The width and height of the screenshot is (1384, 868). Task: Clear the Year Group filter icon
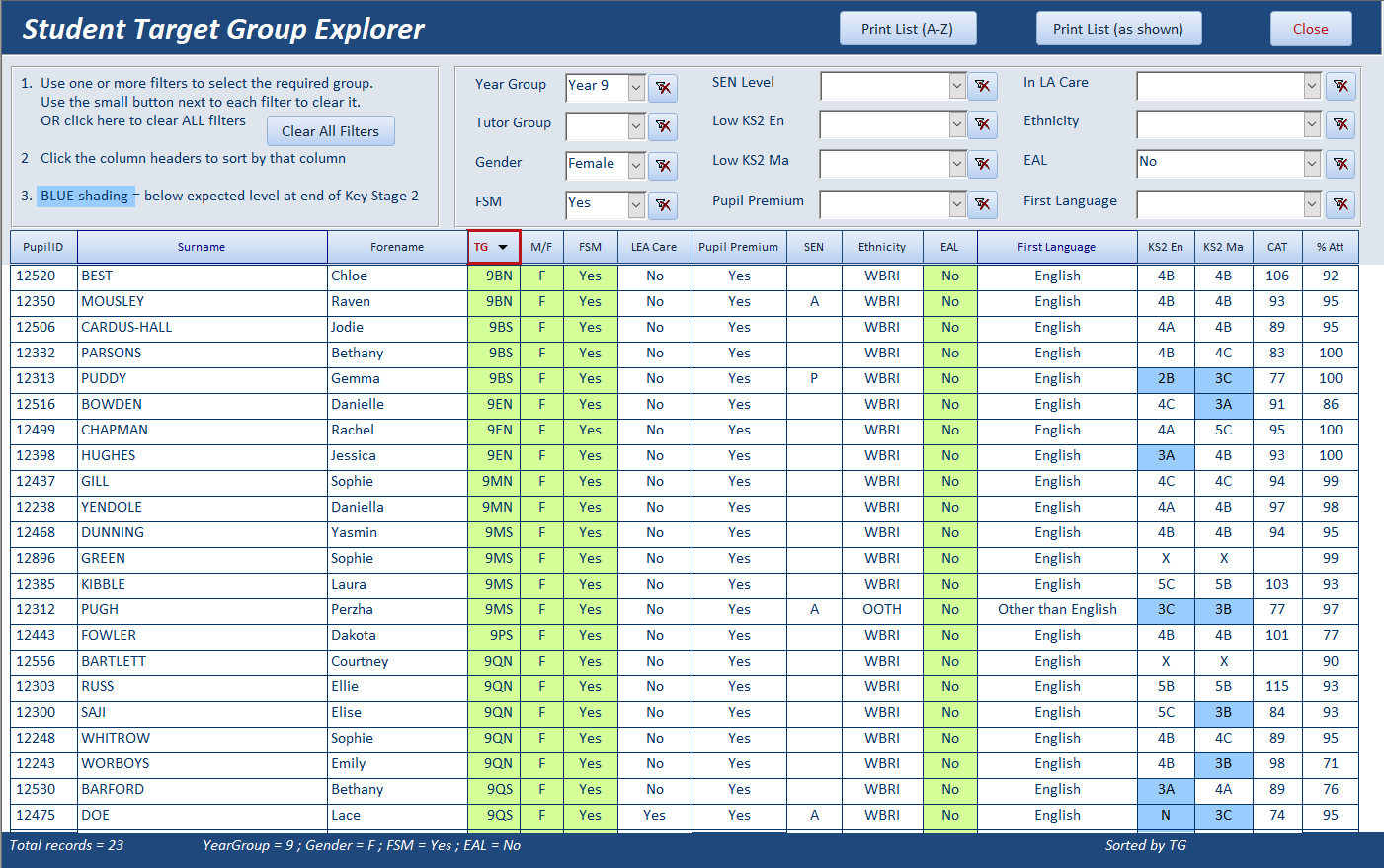663,88
